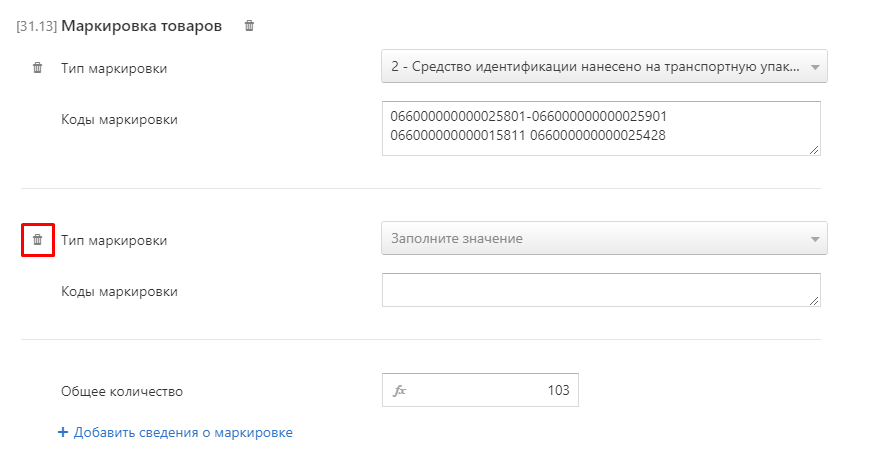Remove second marking entry using red-outlined trash icon
892x455 pixels.
(38, 239)
